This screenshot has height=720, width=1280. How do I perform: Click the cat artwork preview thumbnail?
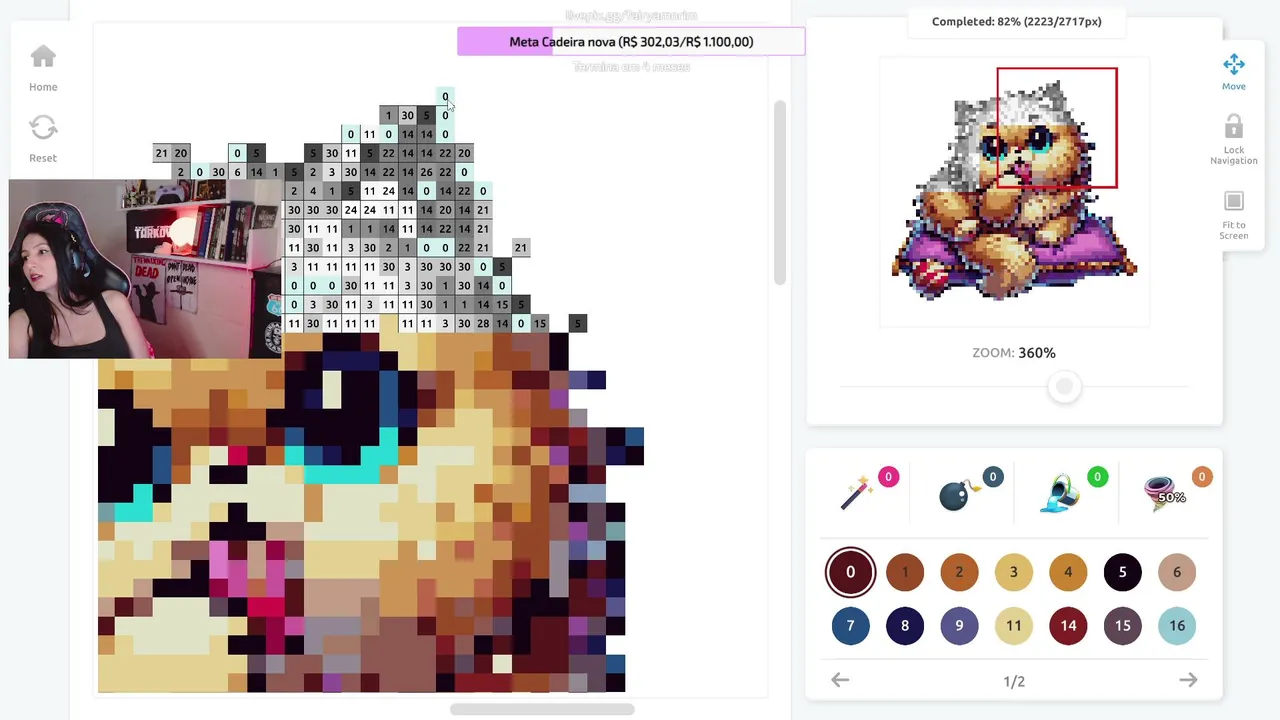[1014, 190]
